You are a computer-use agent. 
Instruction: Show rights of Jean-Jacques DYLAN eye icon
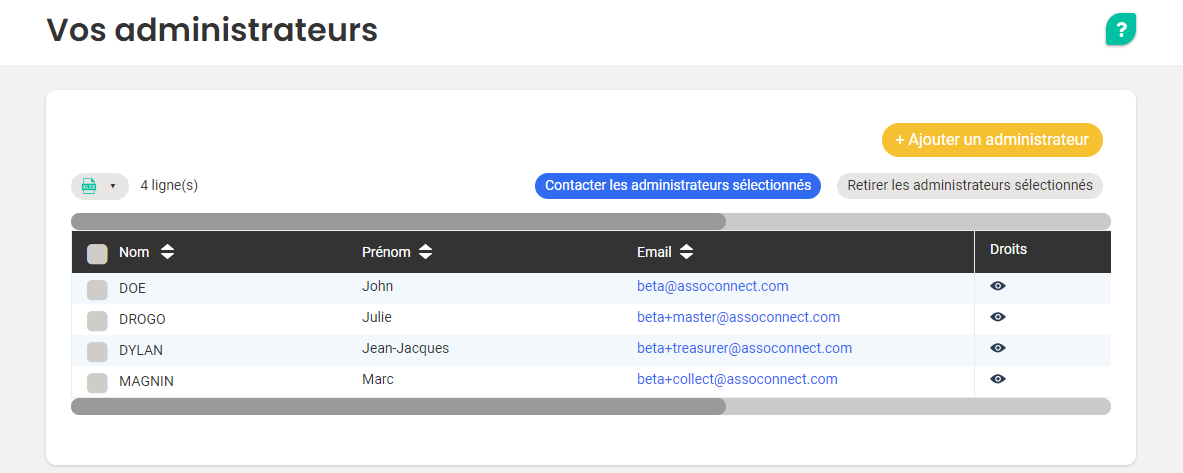click(x=998, y=348)
